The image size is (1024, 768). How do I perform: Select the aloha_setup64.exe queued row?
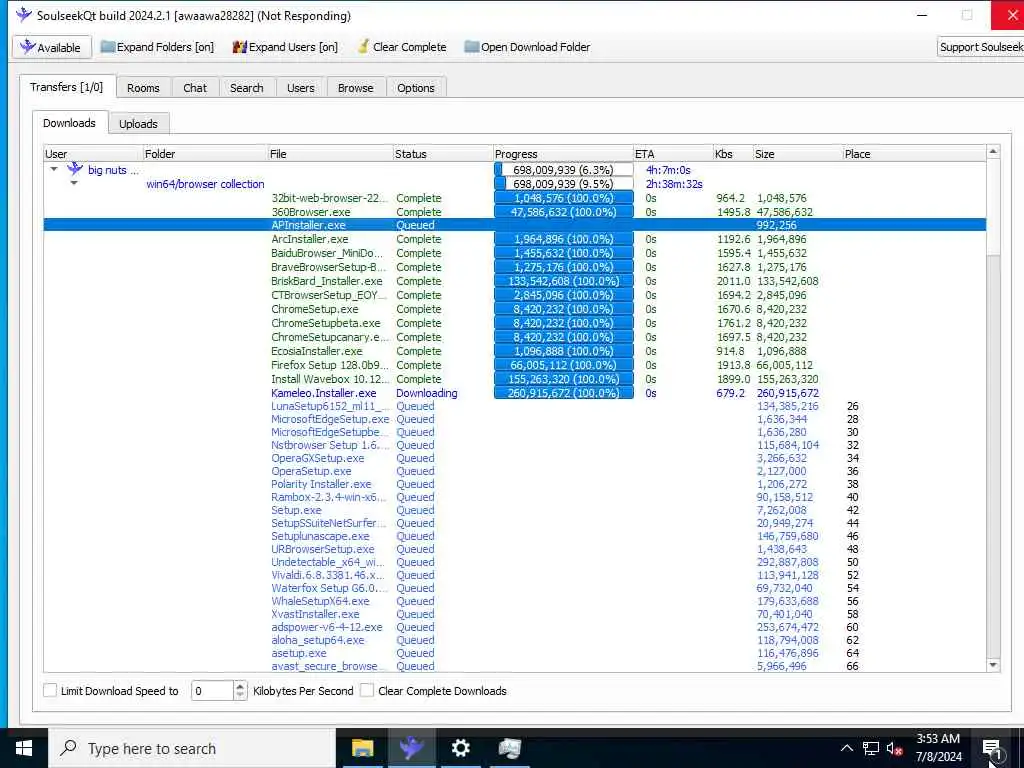coord(515,640)
